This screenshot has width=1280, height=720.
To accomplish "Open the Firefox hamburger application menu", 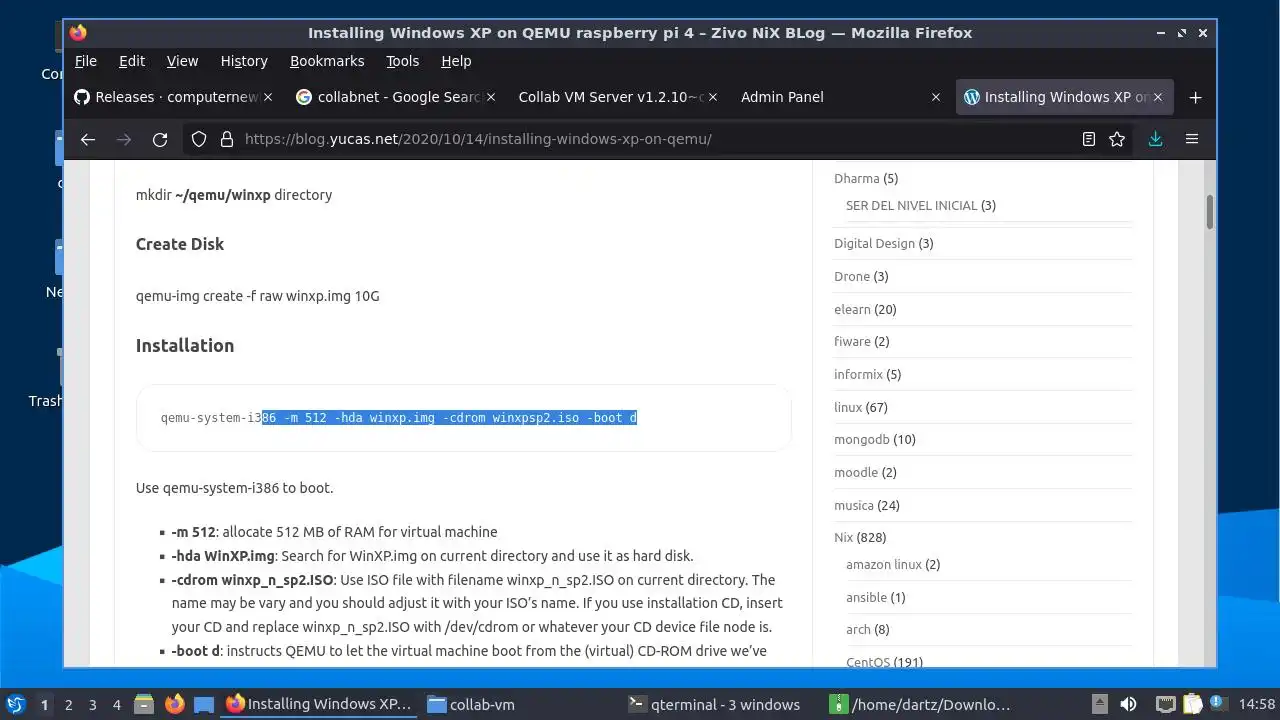I will point(1192,139).
